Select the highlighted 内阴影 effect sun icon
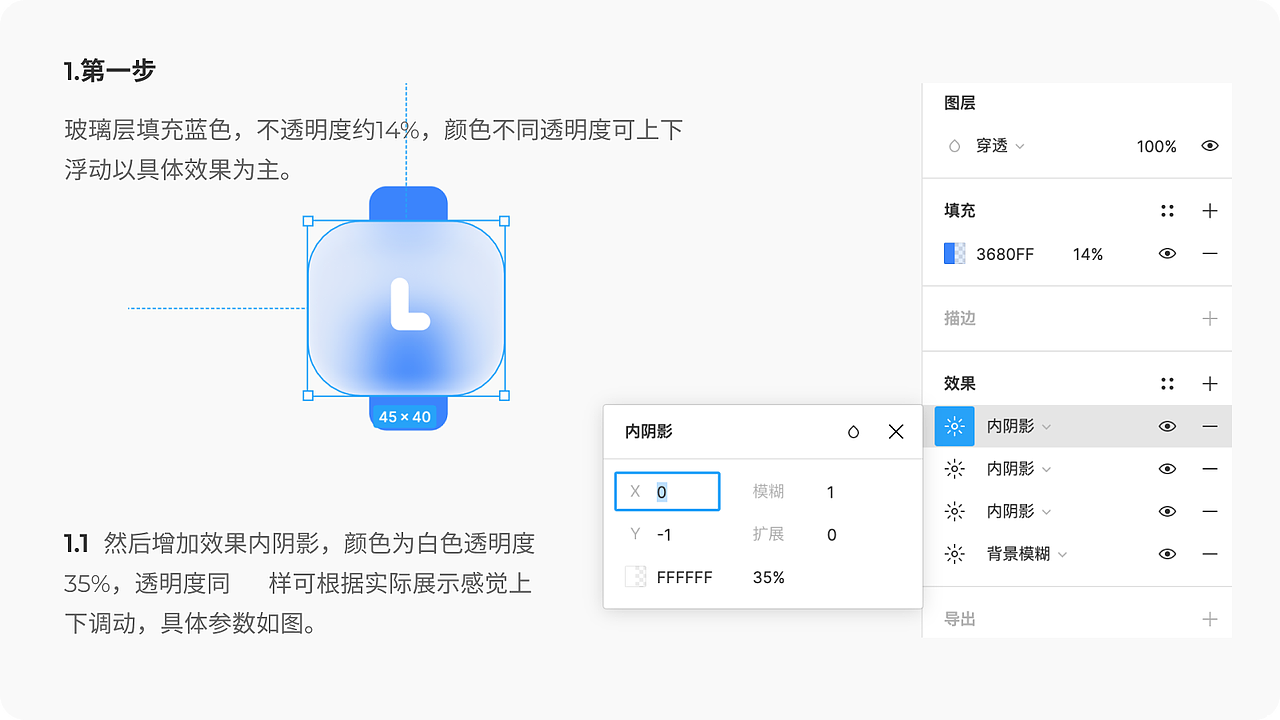Screen dimensions: 1280x720 pyautogui.click(x=954, y=426)
